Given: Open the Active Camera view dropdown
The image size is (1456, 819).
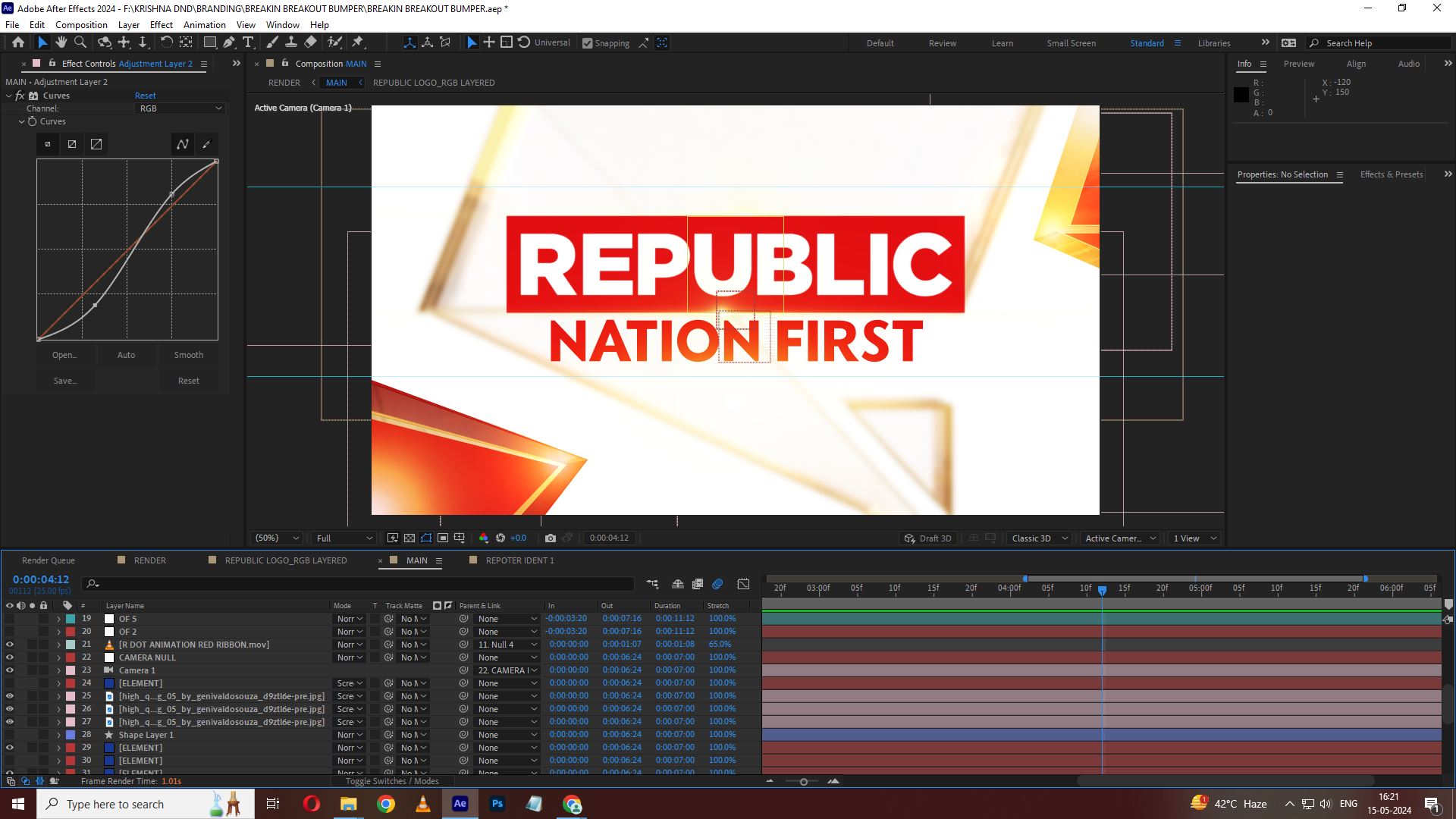Looking at the screenshot, I should coord(1121,538).
